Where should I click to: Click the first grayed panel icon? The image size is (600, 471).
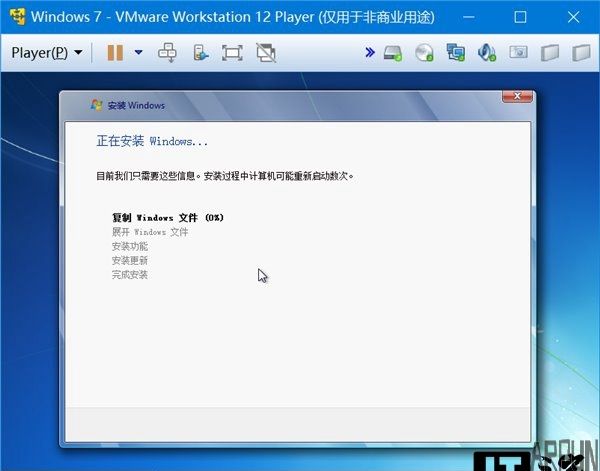[x=550, y=52]
